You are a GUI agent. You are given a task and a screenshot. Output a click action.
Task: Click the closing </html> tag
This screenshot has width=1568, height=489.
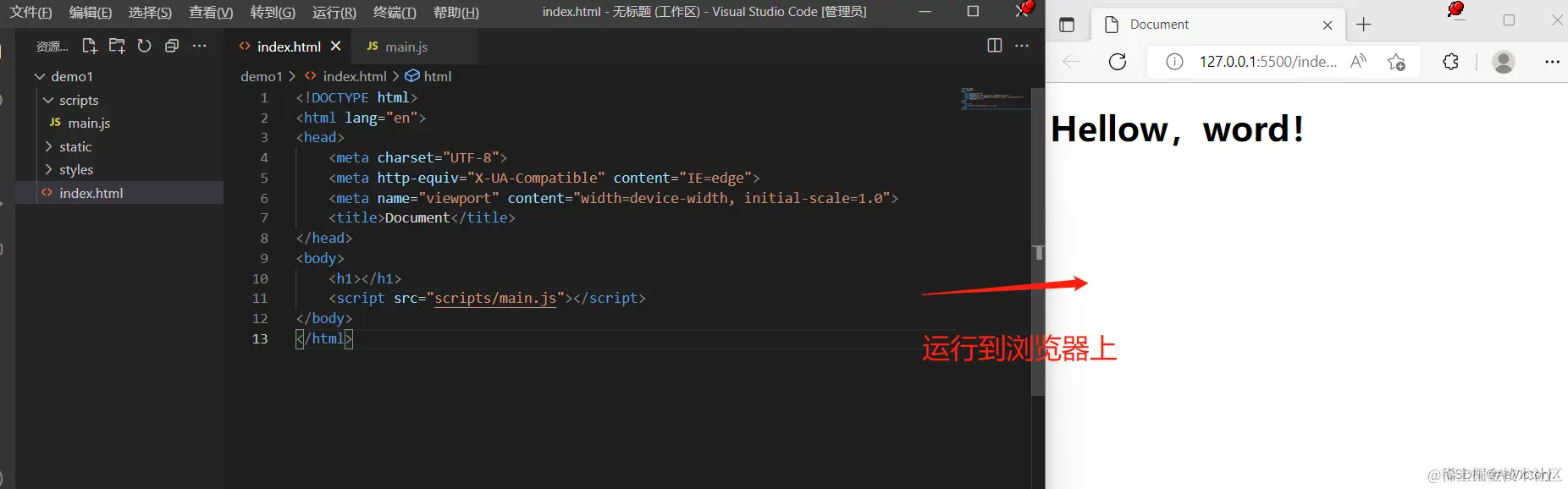click(x=324, y=338)
